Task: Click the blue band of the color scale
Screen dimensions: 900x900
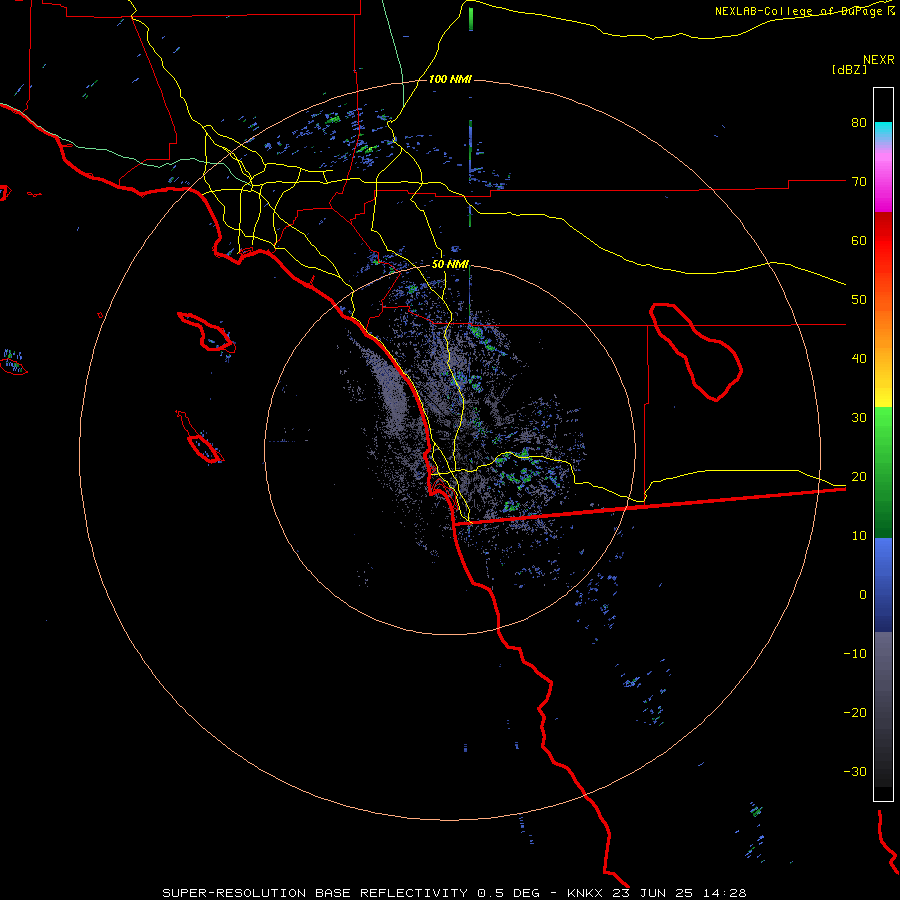Action: [x=883, y=584]
